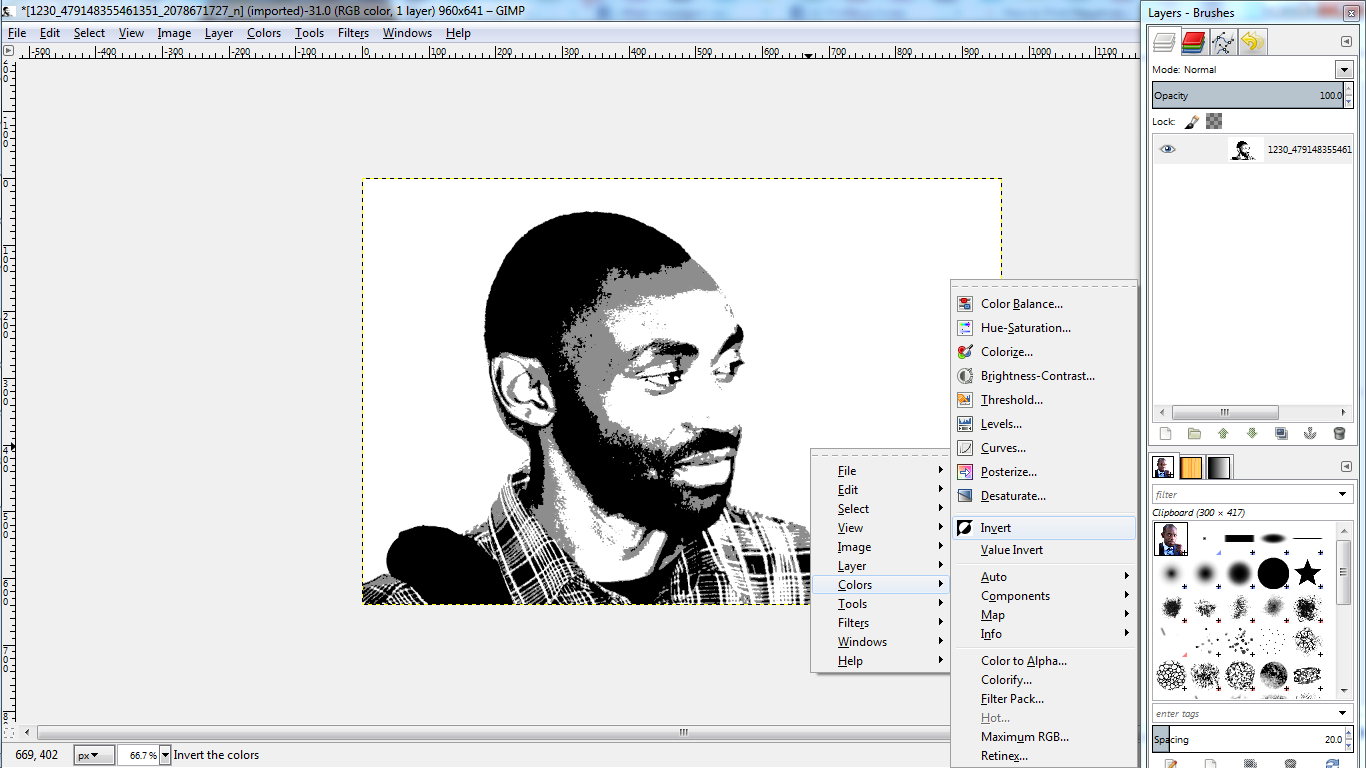Open the enter tags dropdown
The image size is (1366, 768).
tap(1344, 713)
